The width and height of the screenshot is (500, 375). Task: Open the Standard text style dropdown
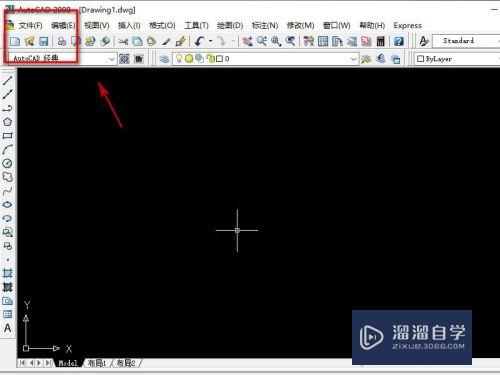[466, 41]
